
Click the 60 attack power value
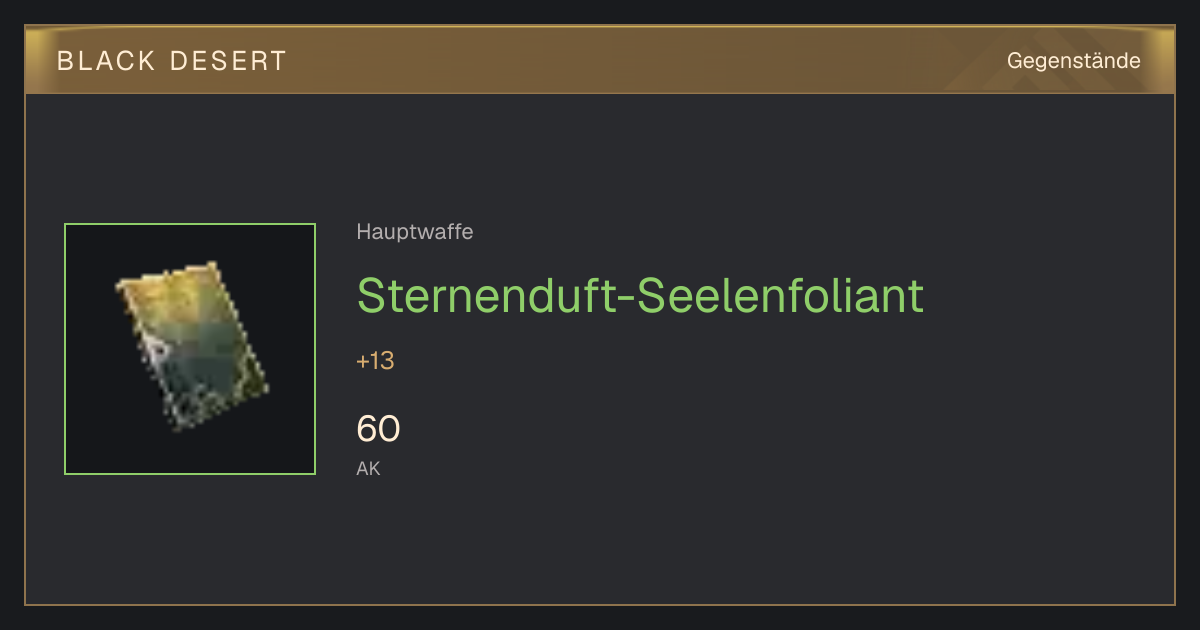(378, 429)
